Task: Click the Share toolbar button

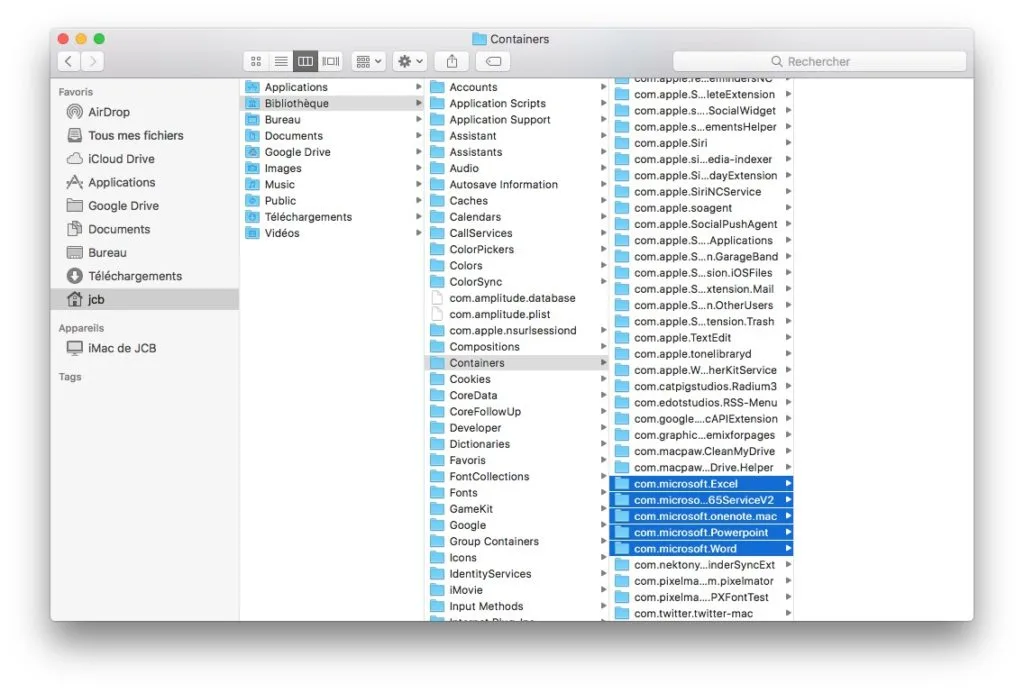Action: pyautogui.click(x=452, y=61)
